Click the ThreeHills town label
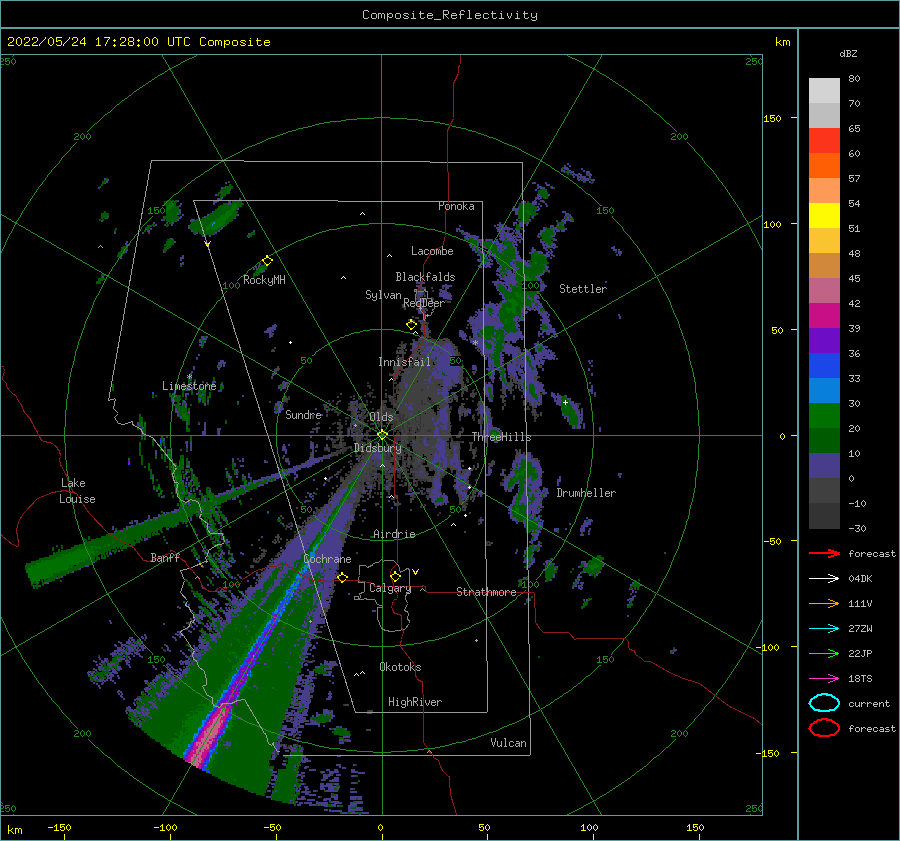 point(502,437)
